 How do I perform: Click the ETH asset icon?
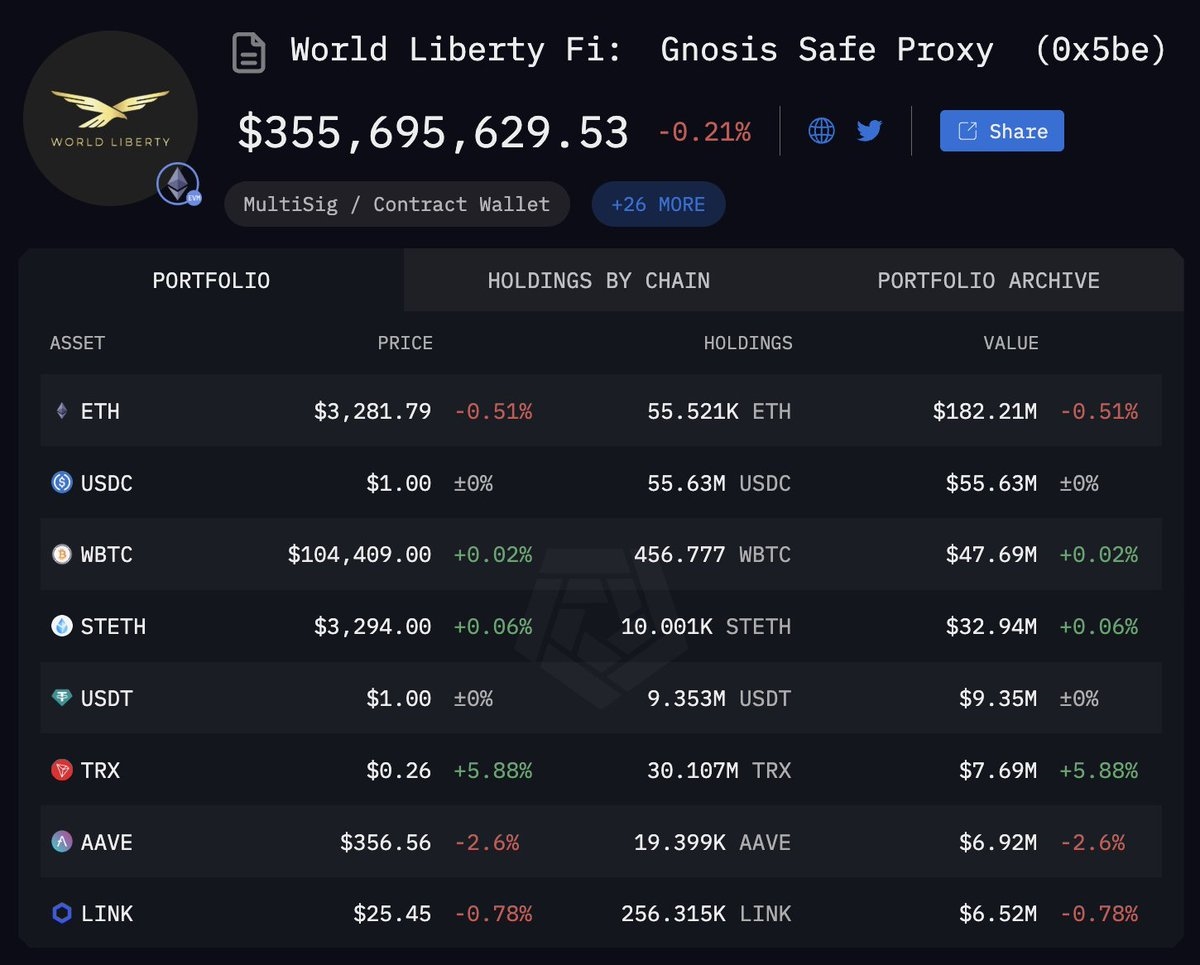62,411
